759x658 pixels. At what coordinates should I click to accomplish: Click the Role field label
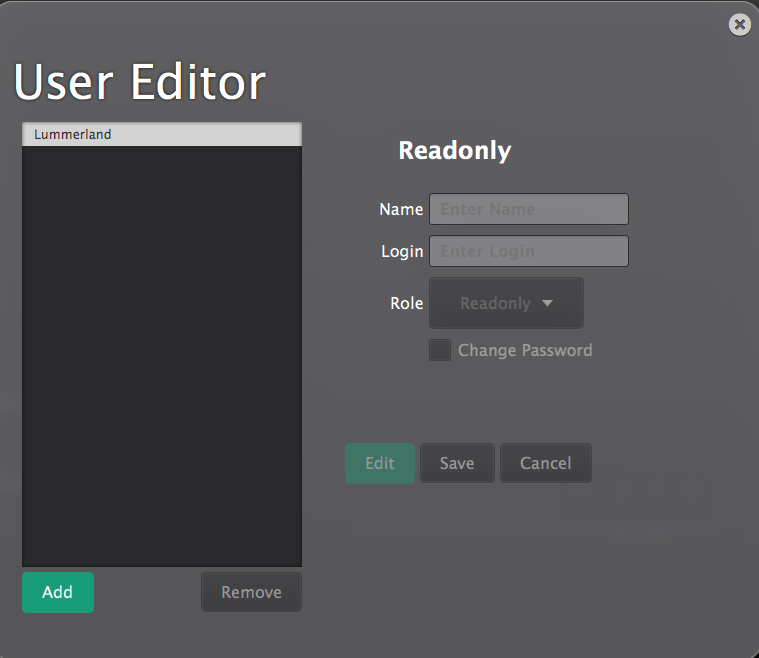[x=406, y=303]
